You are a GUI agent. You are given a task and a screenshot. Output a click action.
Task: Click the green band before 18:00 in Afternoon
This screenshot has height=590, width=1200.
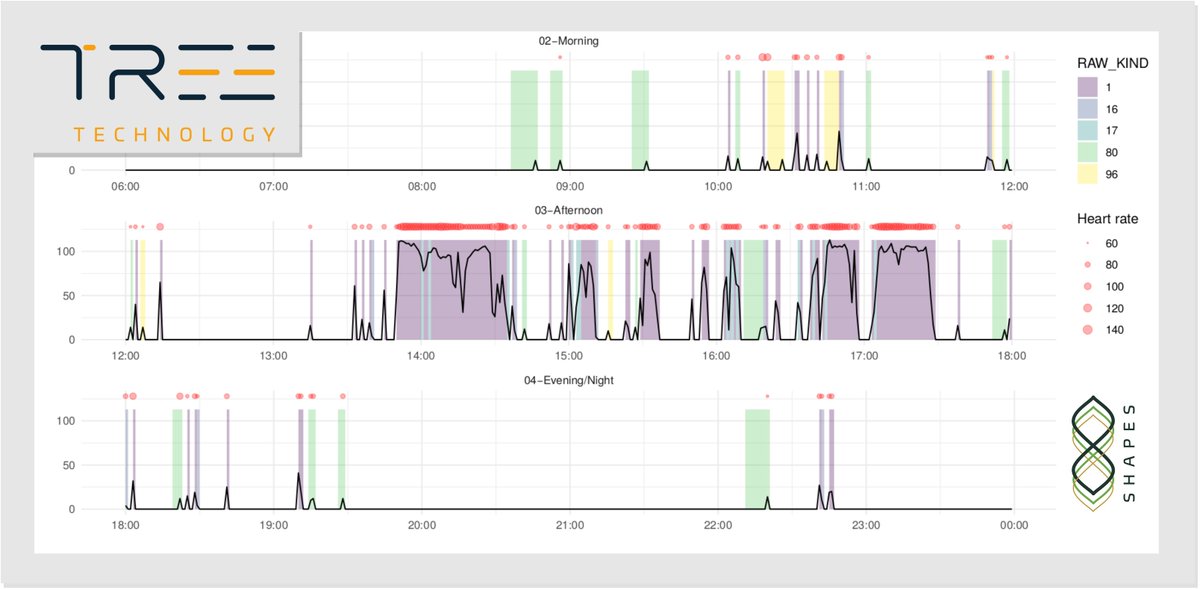point(999,290)
